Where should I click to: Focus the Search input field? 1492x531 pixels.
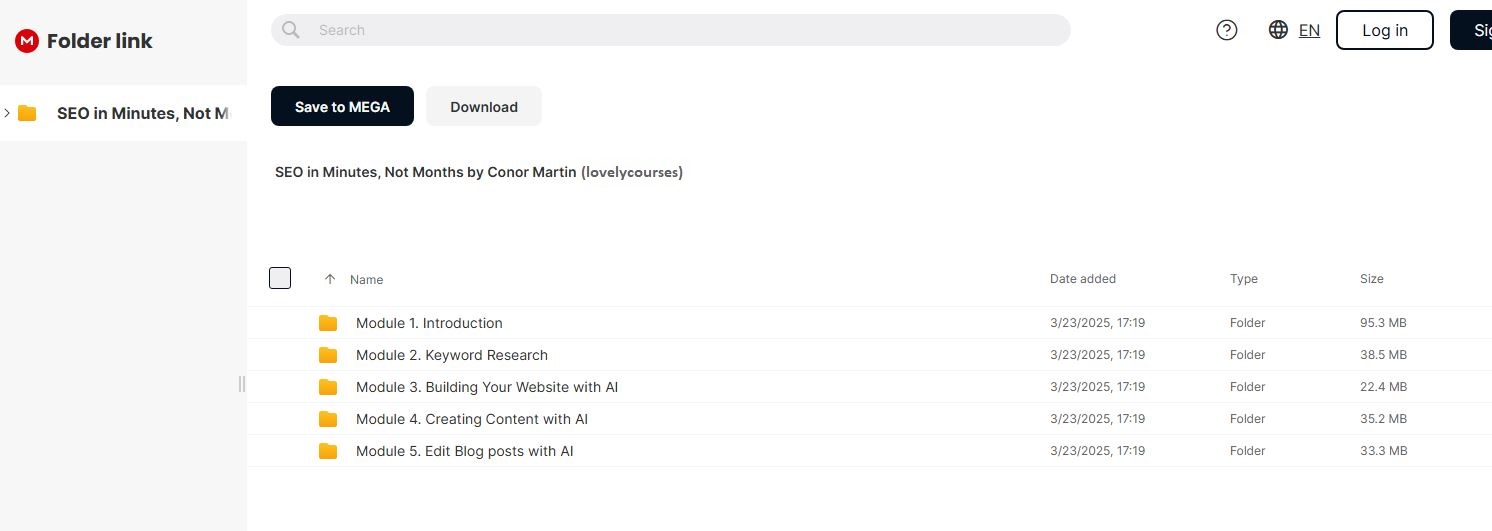tap(680, 30)
